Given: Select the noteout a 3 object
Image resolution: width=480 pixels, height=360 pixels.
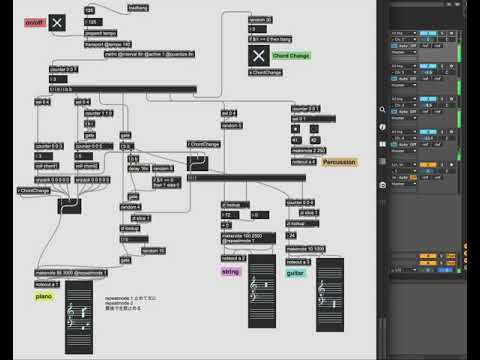Looking at the screenshot, I should point(298,262).
